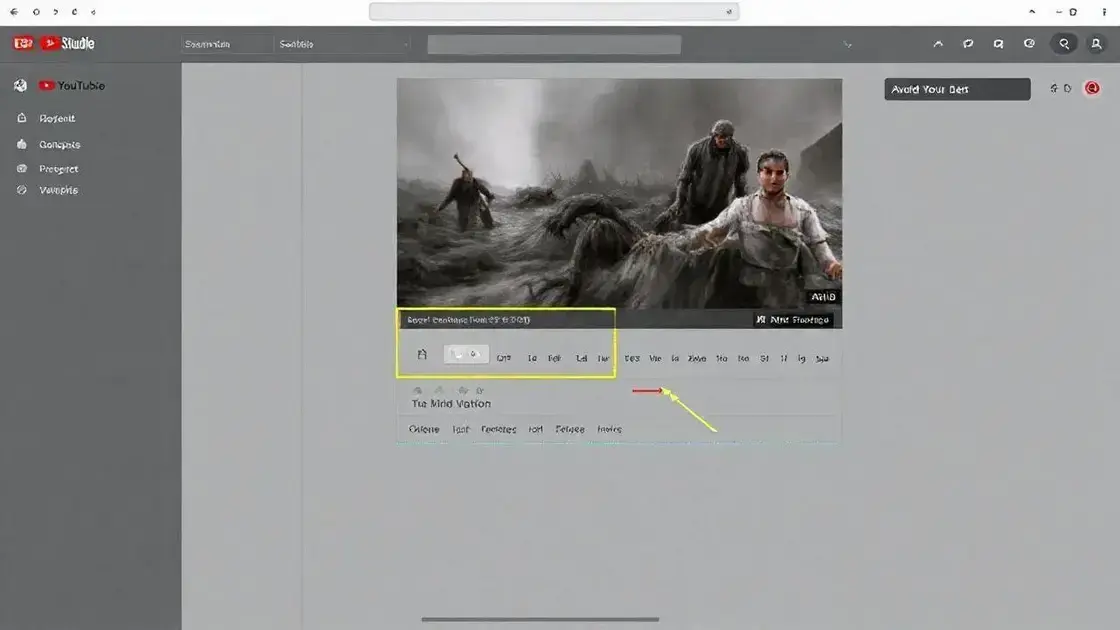Select the Zwe item in the toolbar row
The height and width of the screenshot is (630, 1120).
pos(696,359)
